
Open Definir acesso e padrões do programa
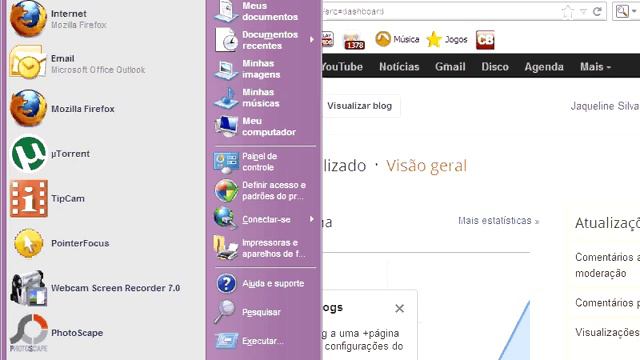click(x=264, y=191)
